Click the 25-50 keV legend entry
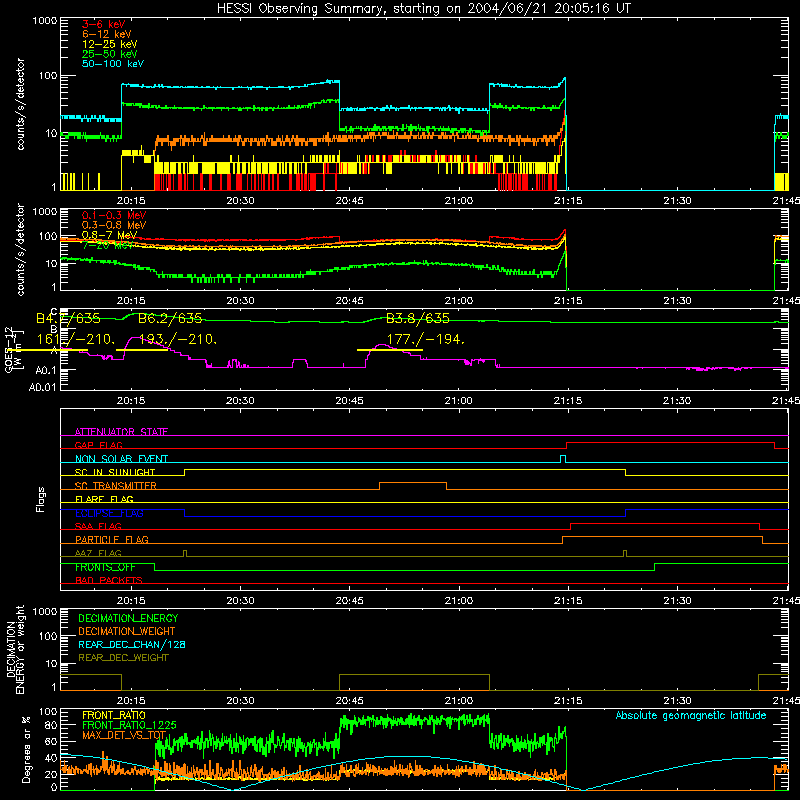800x800 pixels. 110,54
